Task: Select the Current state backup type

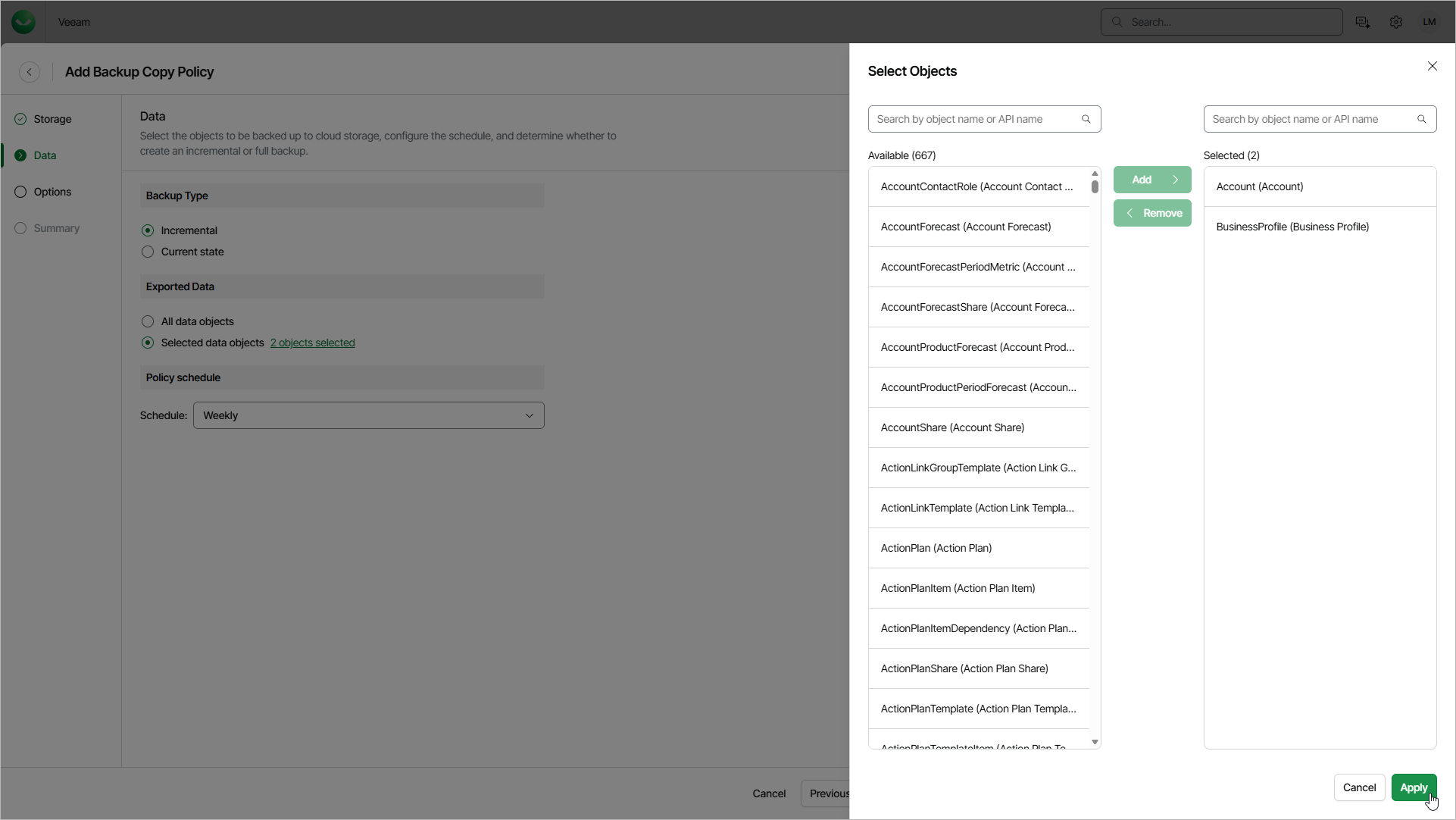Action: pos(148,252)
